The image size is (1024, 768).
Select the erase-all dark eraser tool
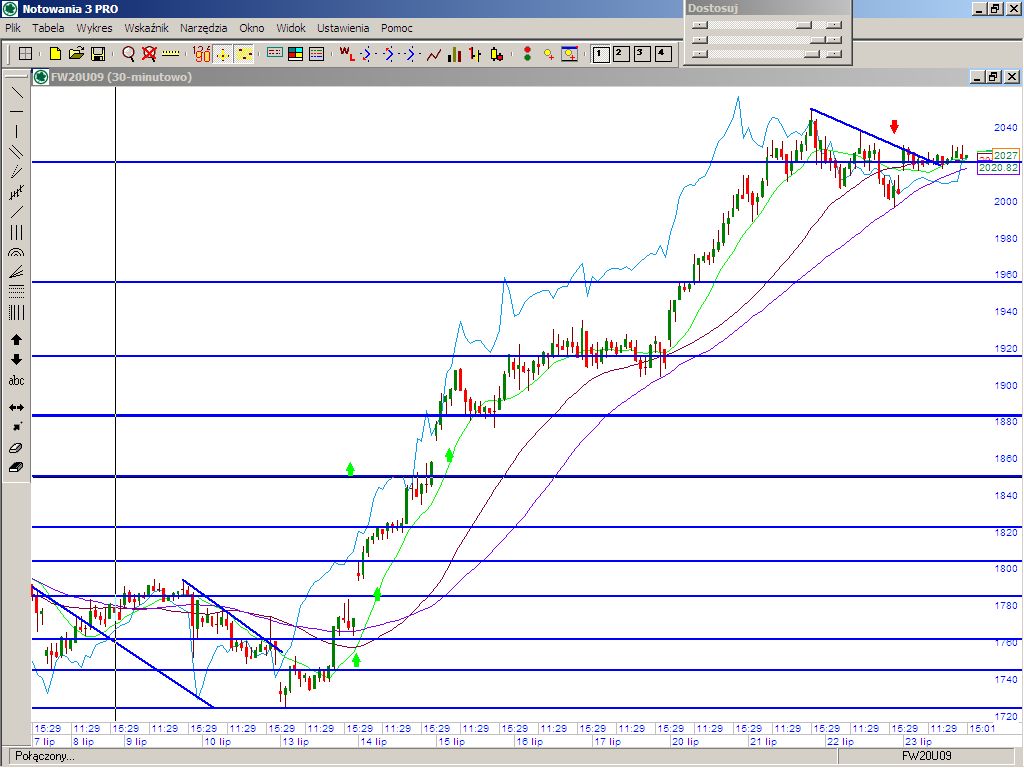coord(16,468)
